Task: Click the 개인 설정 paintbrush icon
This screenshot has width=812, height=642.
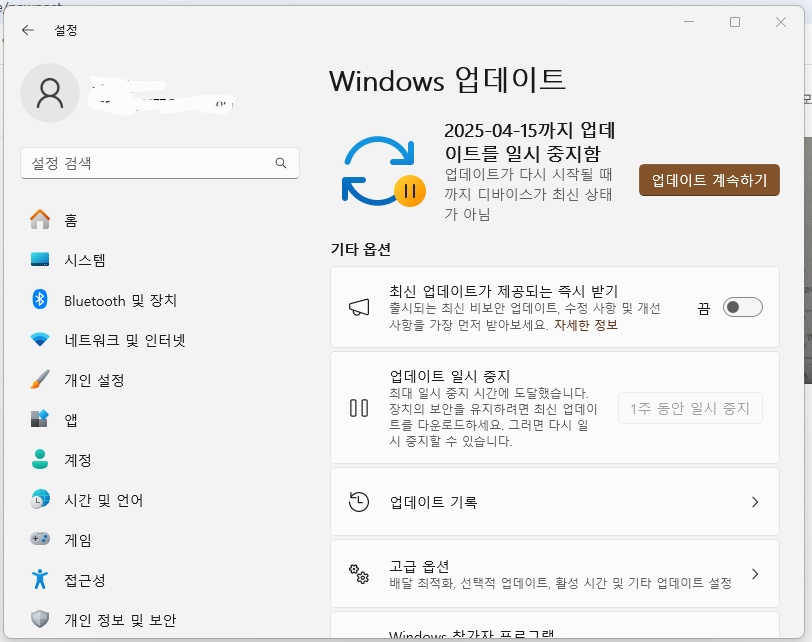Action: tap(40, 380)
